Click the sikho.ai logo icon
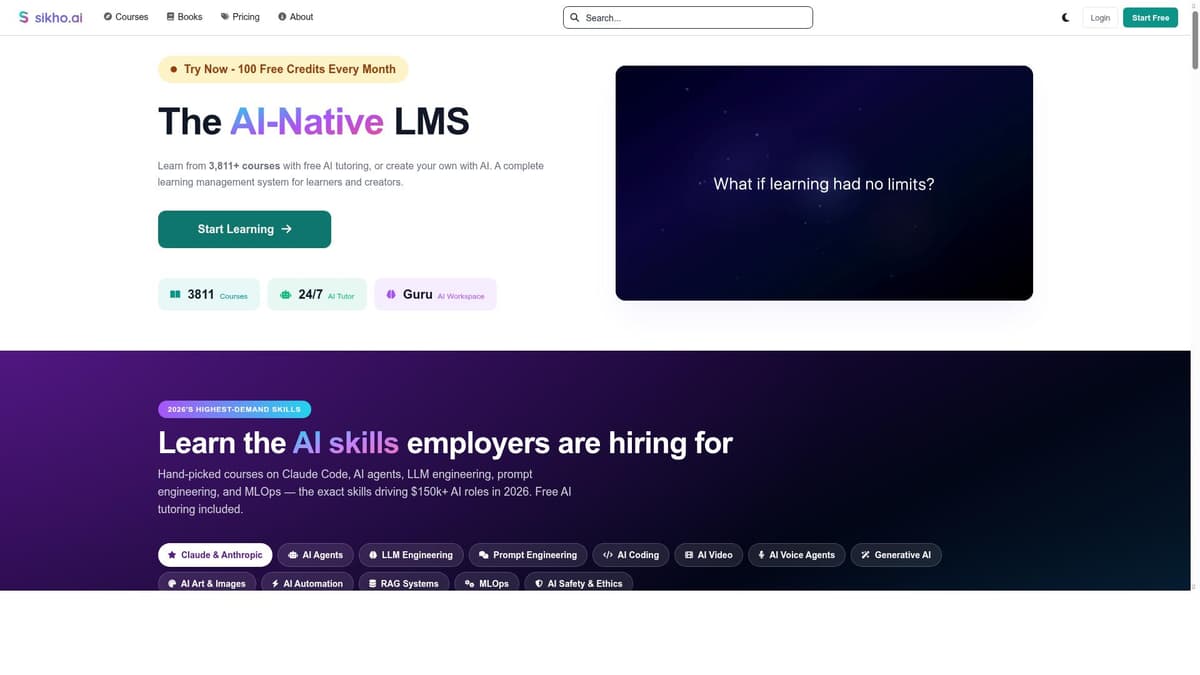 click(23, 16)
